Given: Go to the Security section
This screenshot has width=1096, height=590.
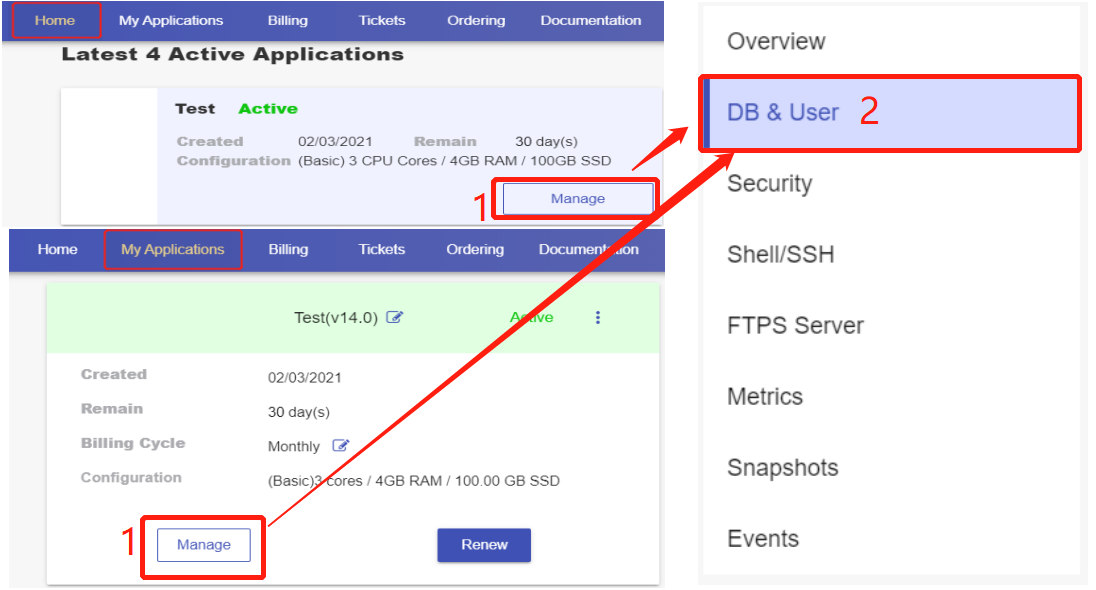Looking at the screenshot, I should [769, 184].
